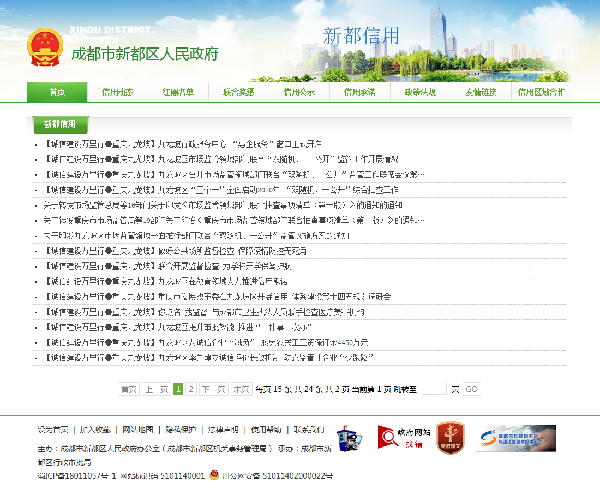Open the red shield 事业单位 badge
Viewport: 600px width, 483px height.
pyautogui.click(x=450, y=438)
